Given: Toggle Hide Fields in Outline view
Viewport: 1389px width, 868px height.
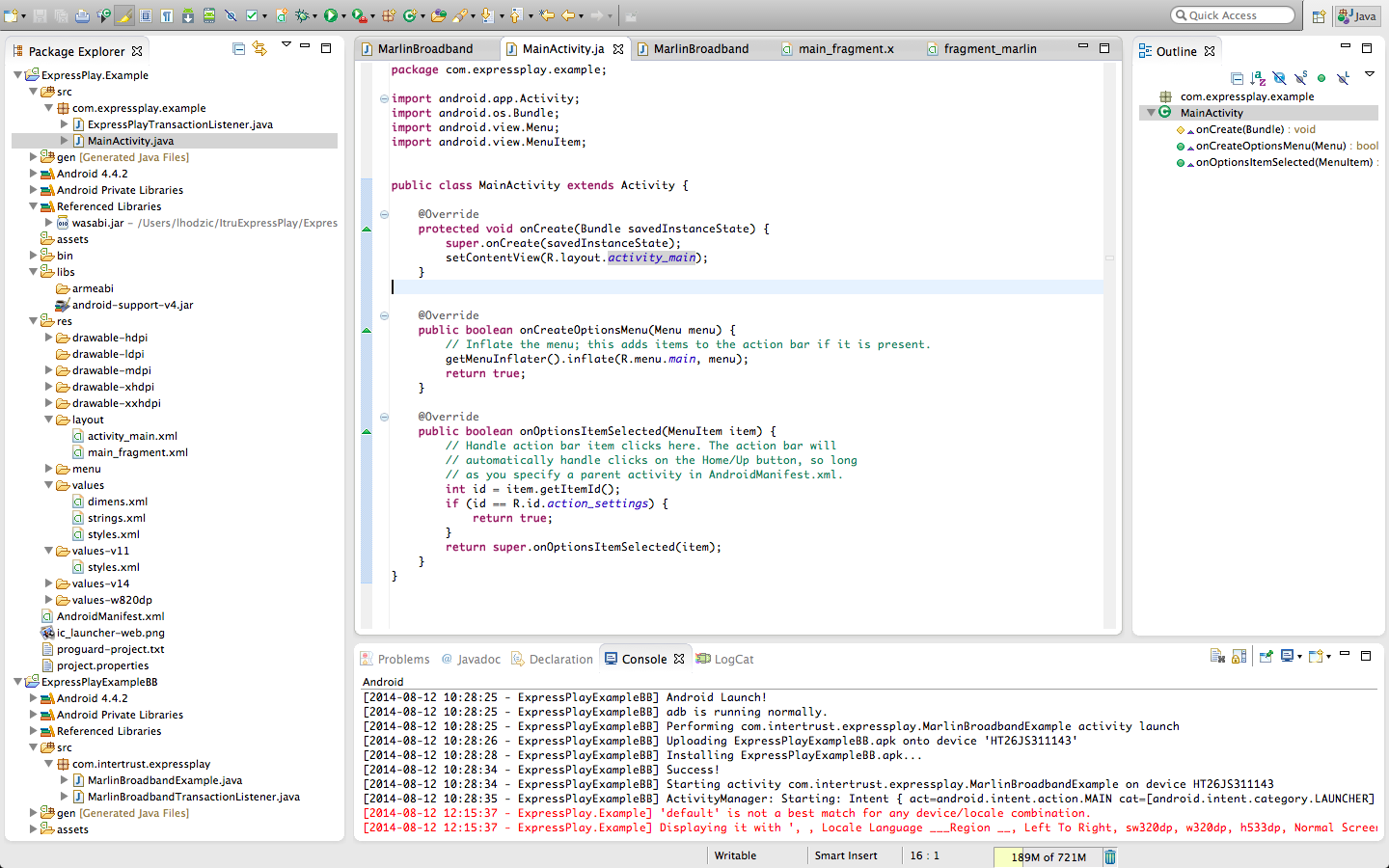Looking at the screenshot, I should click(x=1279, y=78).
